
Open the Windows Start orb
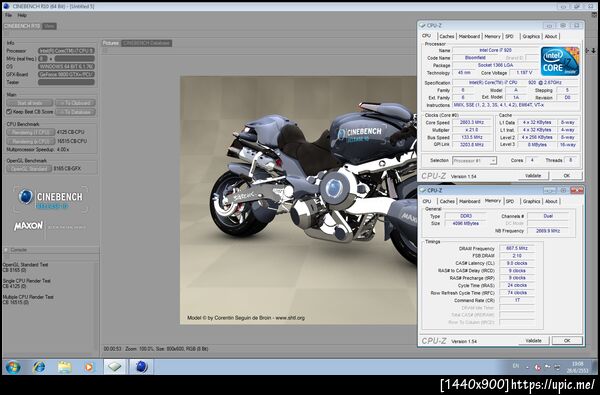[13, 367]
